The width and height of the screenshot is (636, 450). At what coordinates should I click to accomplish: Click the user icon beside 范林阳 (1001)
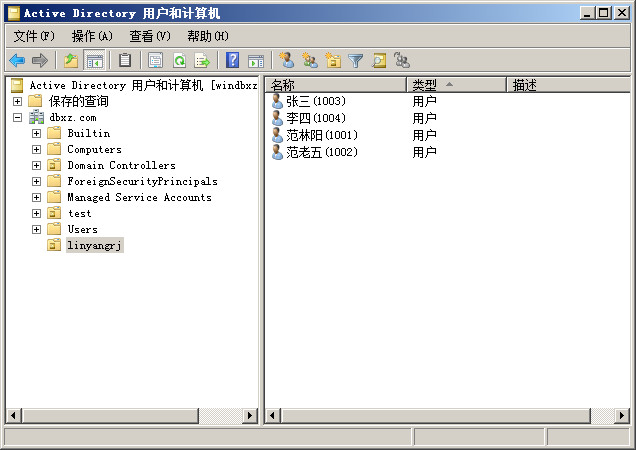(x=277, y=135)
